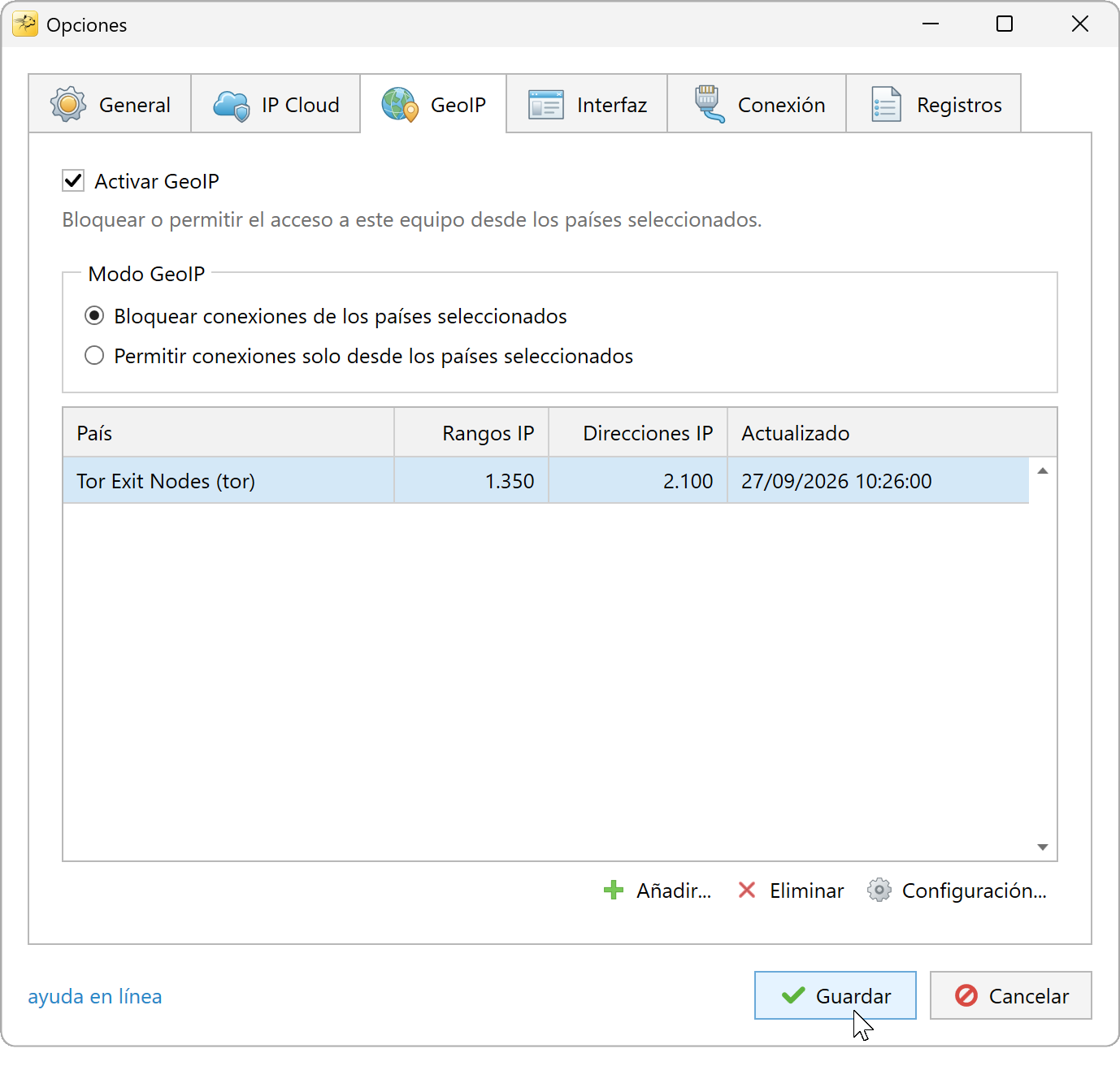Viewport: 1120px width, 1066px height.
Task: Go to the Registros tab
Action: click(x=934, y=104)
